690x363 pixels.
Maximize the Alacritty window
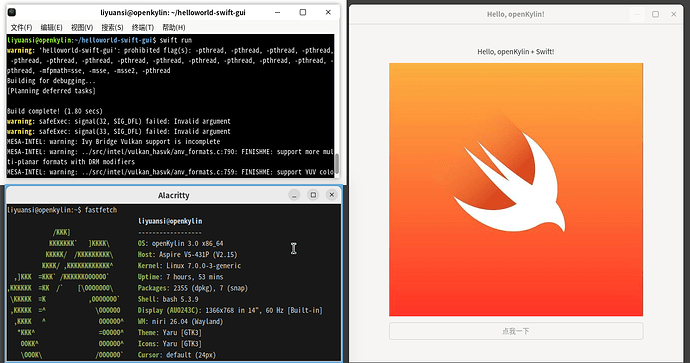(313, 194)
